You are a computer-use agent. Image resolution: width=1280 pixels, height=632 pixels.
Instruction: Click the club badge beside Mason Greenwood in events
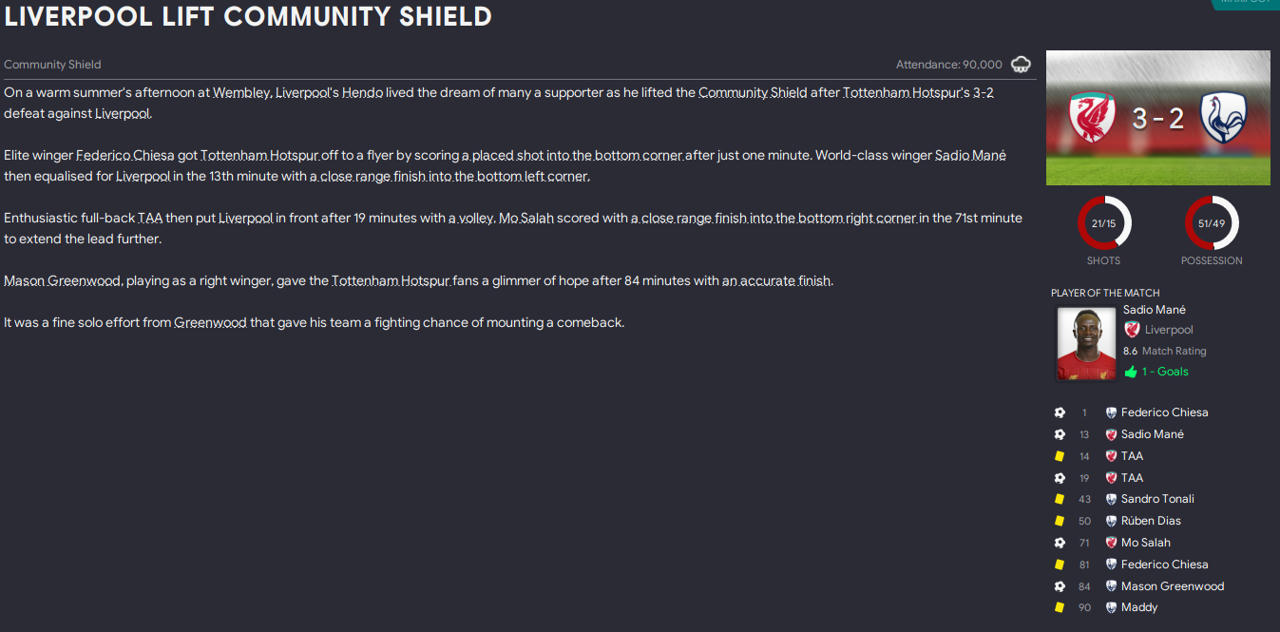[x=1111, y=587]
